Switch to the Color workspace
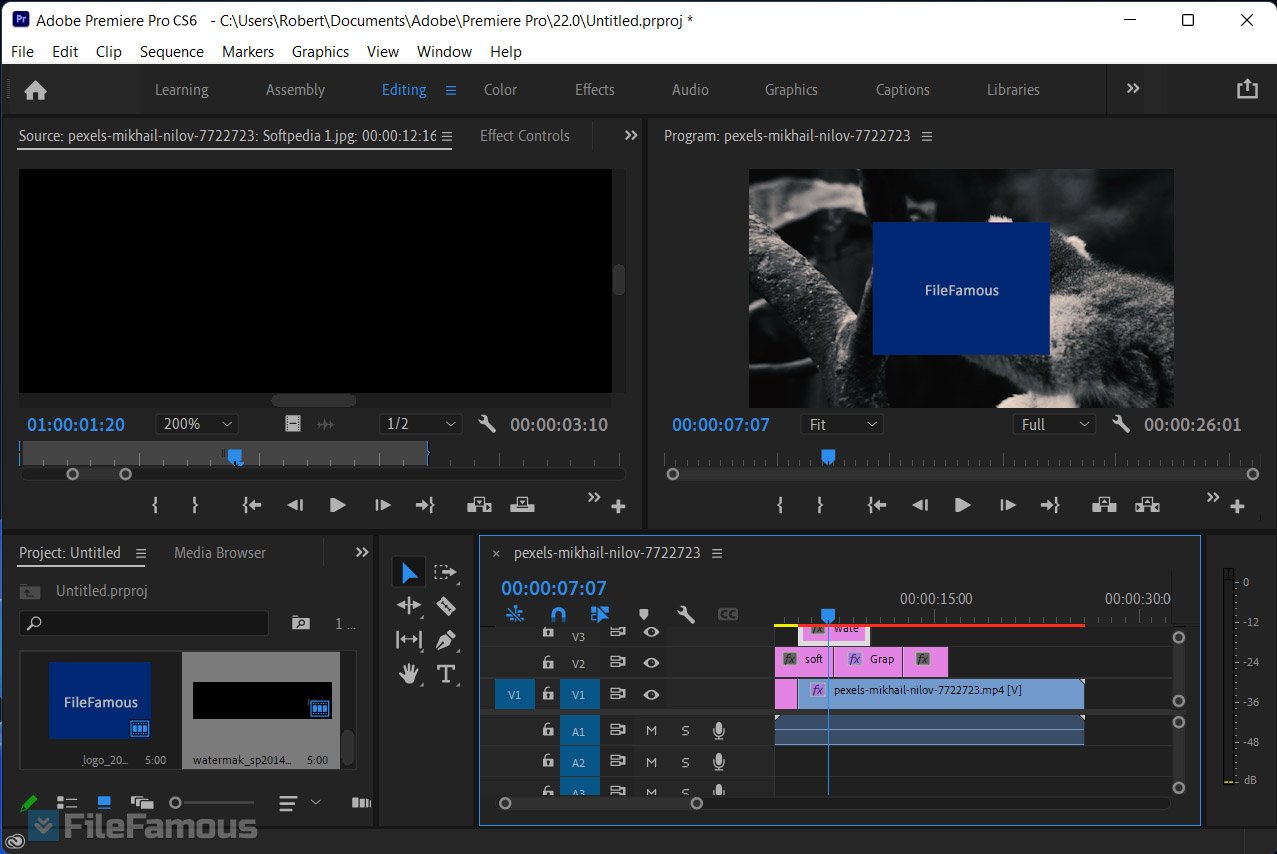The image size is (1277, 854). coord(500,90)
